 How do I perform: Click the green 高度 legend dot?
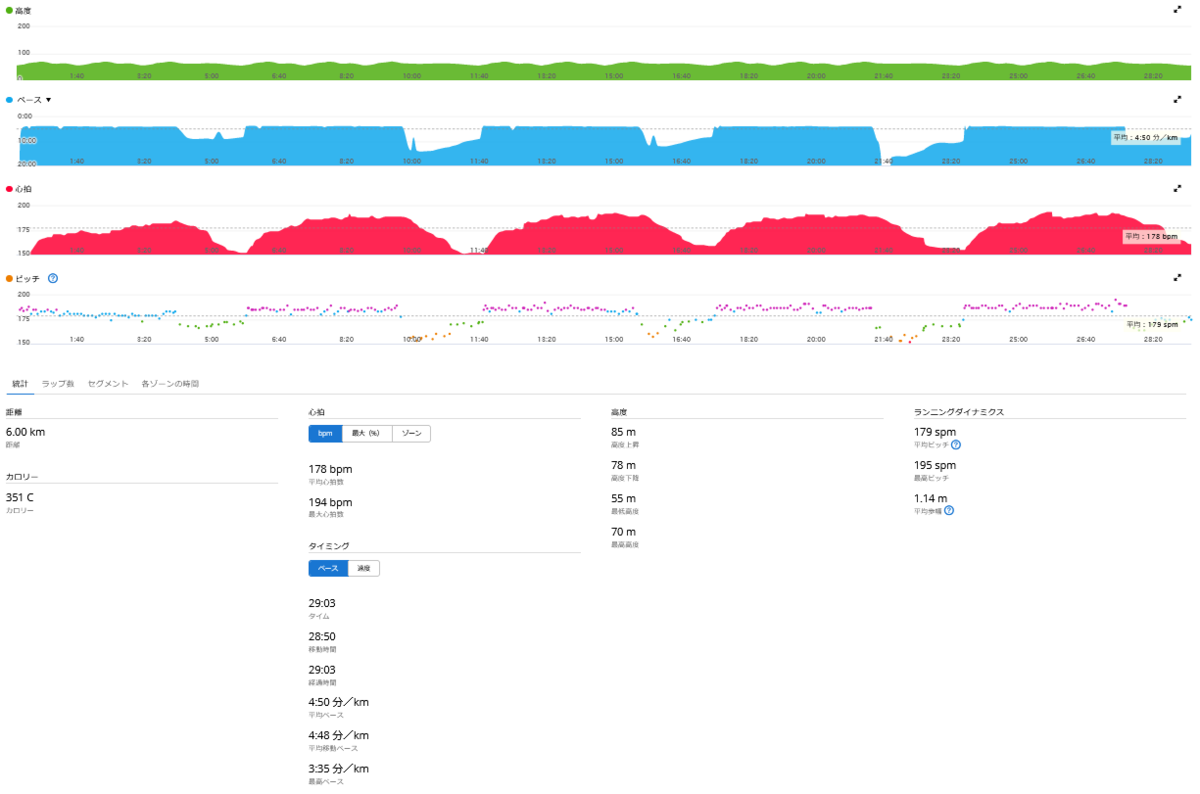[x=9, y=10]
